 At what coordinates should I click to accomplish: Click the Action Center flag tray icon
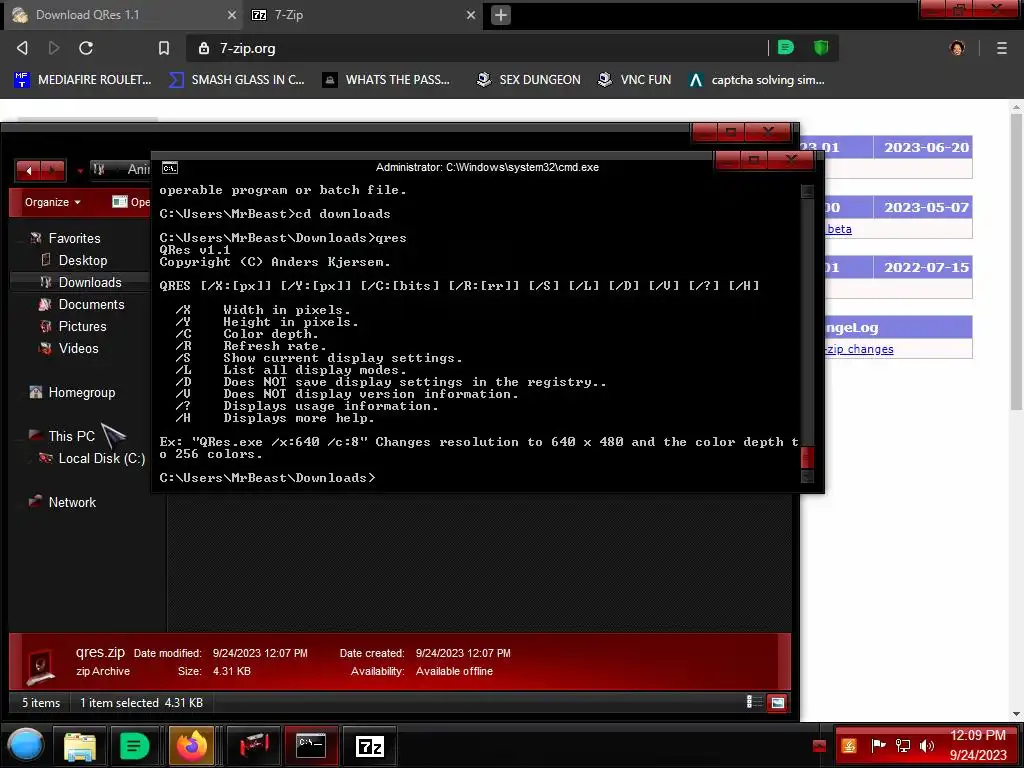pos(878,745)
